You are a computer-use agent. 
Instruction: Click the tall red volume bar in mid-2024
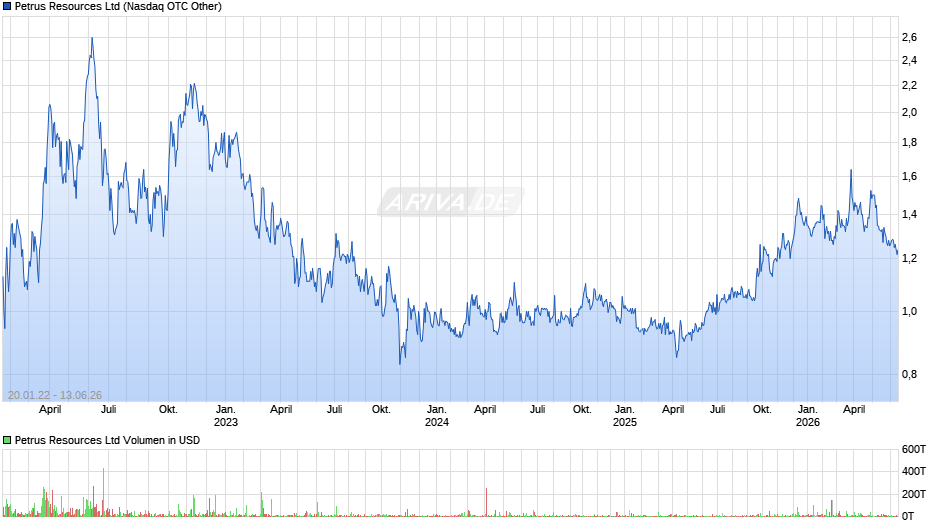(x=487, y=502)
